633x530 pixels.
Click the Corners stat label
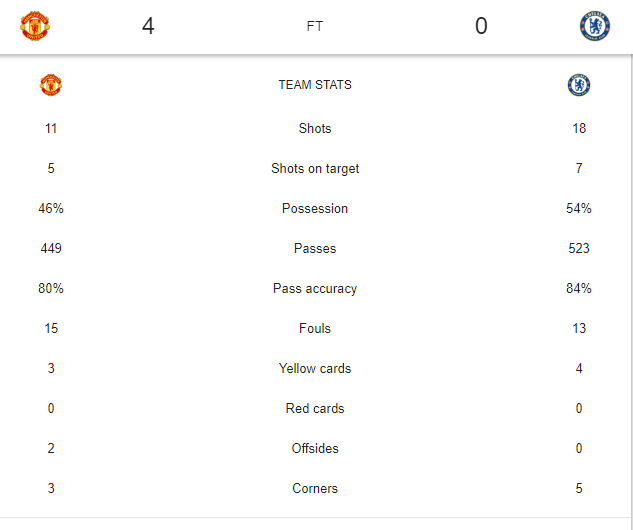pyautogui.click(x=315, y=488)
